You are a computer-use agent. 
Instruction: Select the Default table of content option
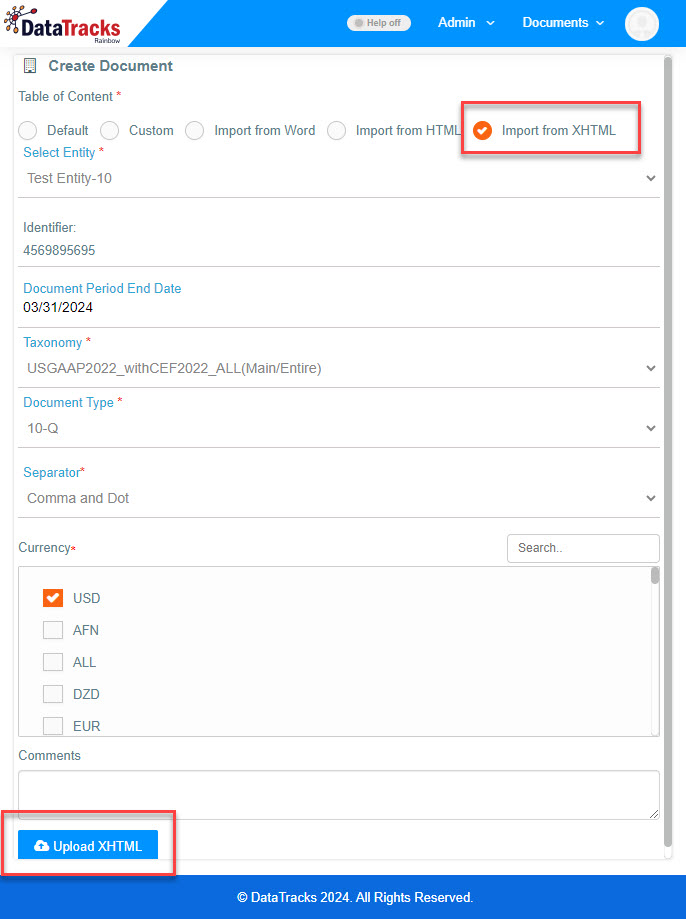(x=28, y=130)
